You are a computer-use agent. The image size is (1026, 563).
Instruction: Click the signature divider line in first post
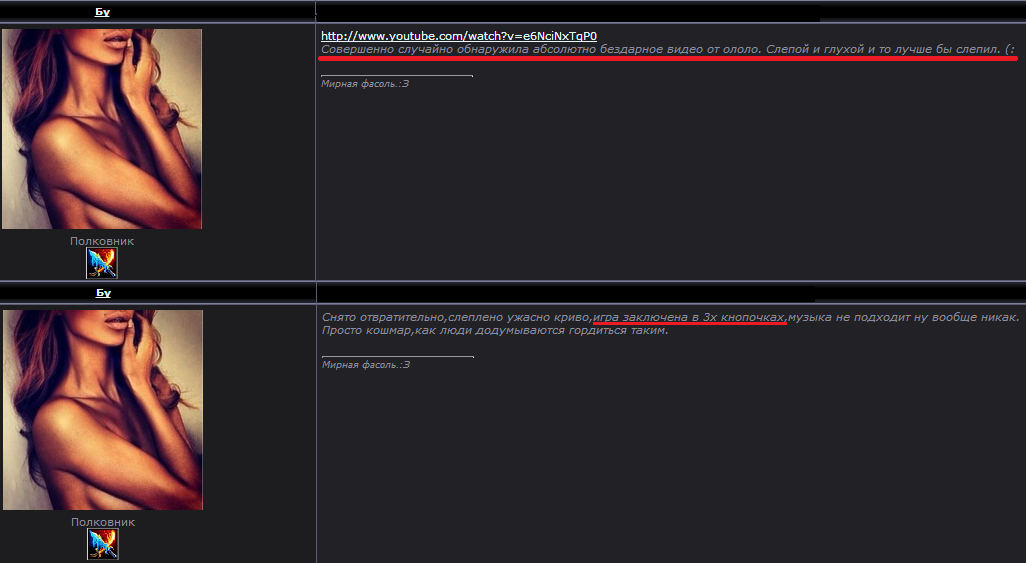pyautogui.click(x=397, y=75)
